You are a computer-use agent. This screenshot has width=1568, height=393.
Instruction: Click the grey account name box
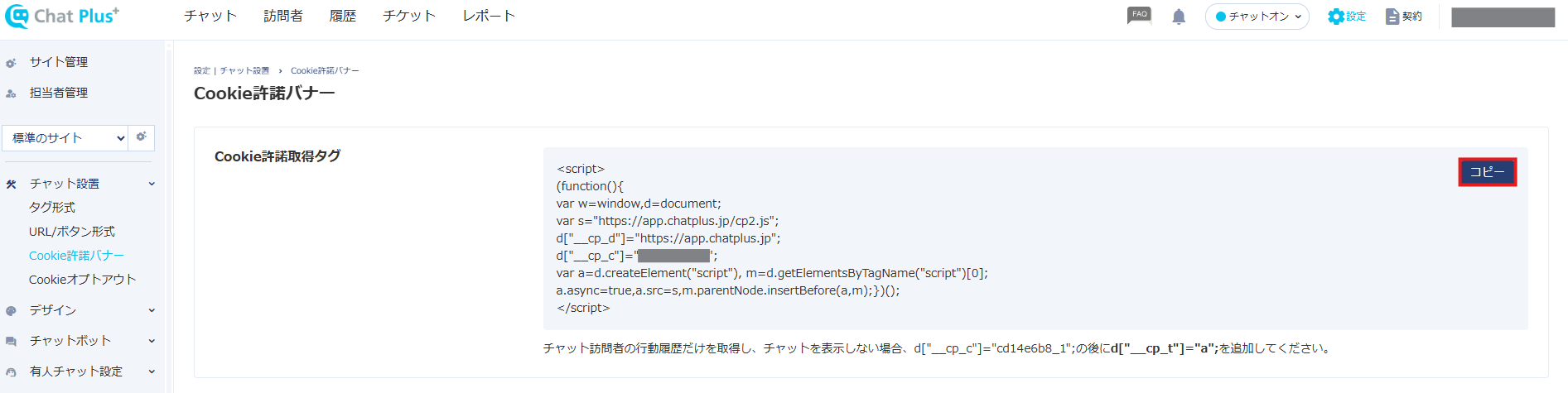coord(1503,17)
